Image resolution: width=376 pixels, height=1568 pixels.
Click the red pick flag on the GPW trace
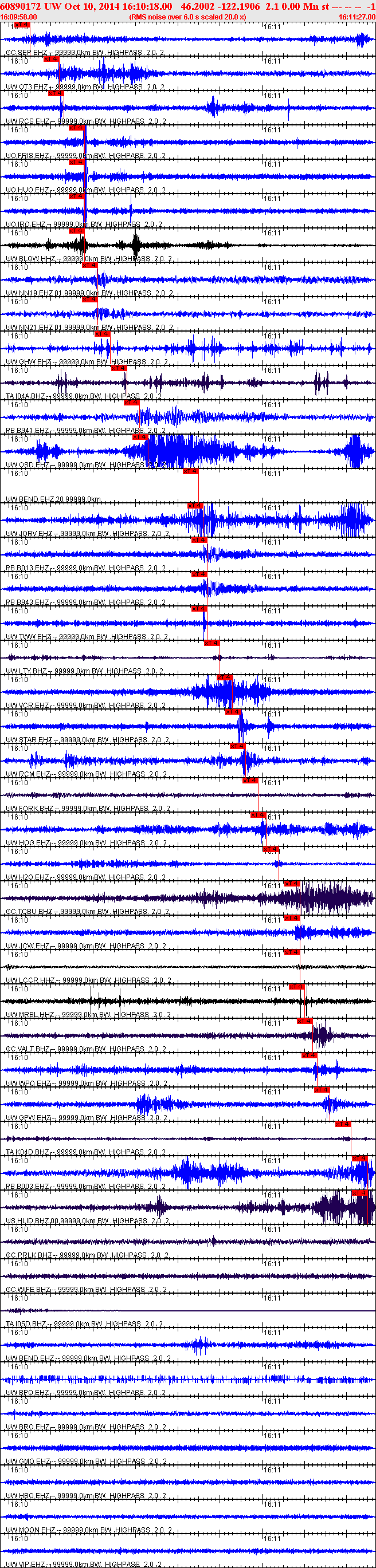point(322,1090)
